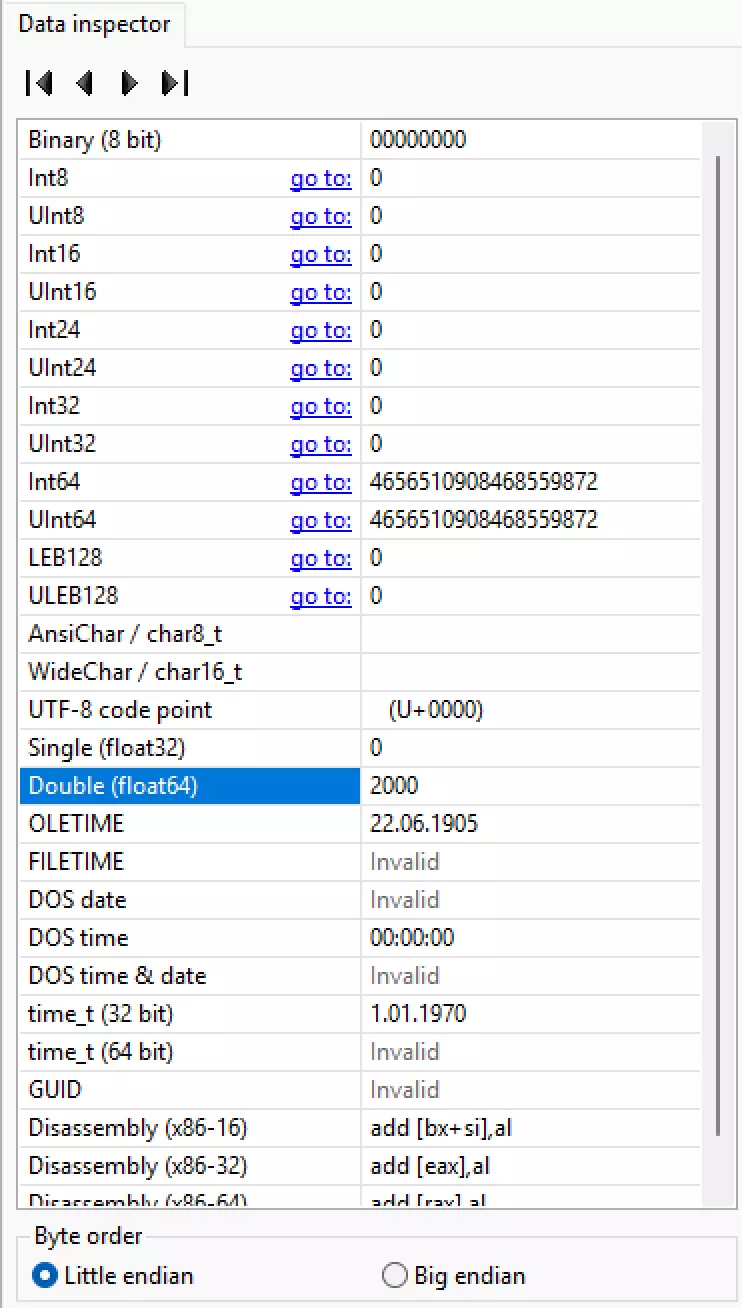Jump to the last byte navigation icon

[x=175, y=84]
